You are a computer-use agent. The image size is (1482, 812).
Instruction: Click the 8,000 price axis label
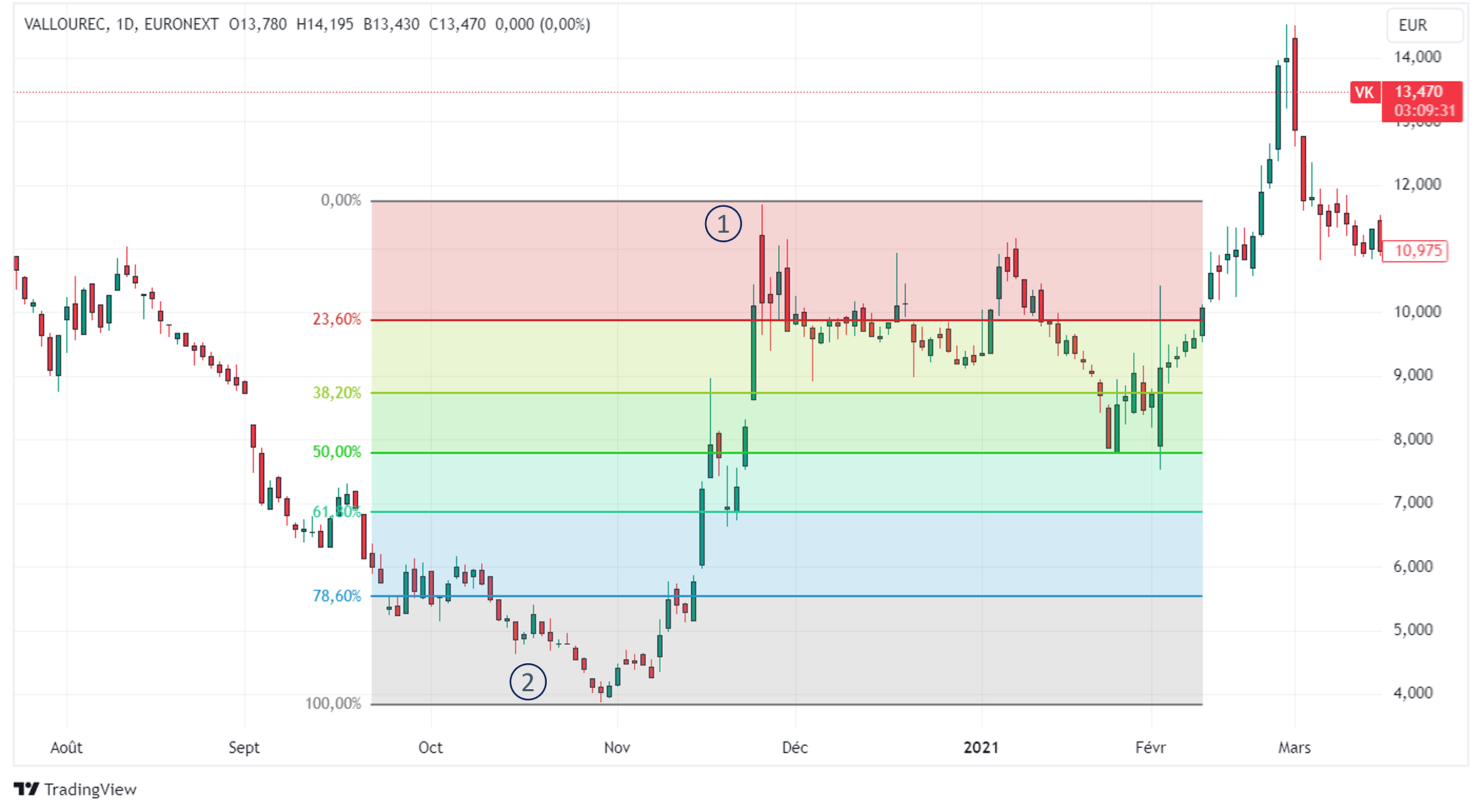(x=1413, y=439)
